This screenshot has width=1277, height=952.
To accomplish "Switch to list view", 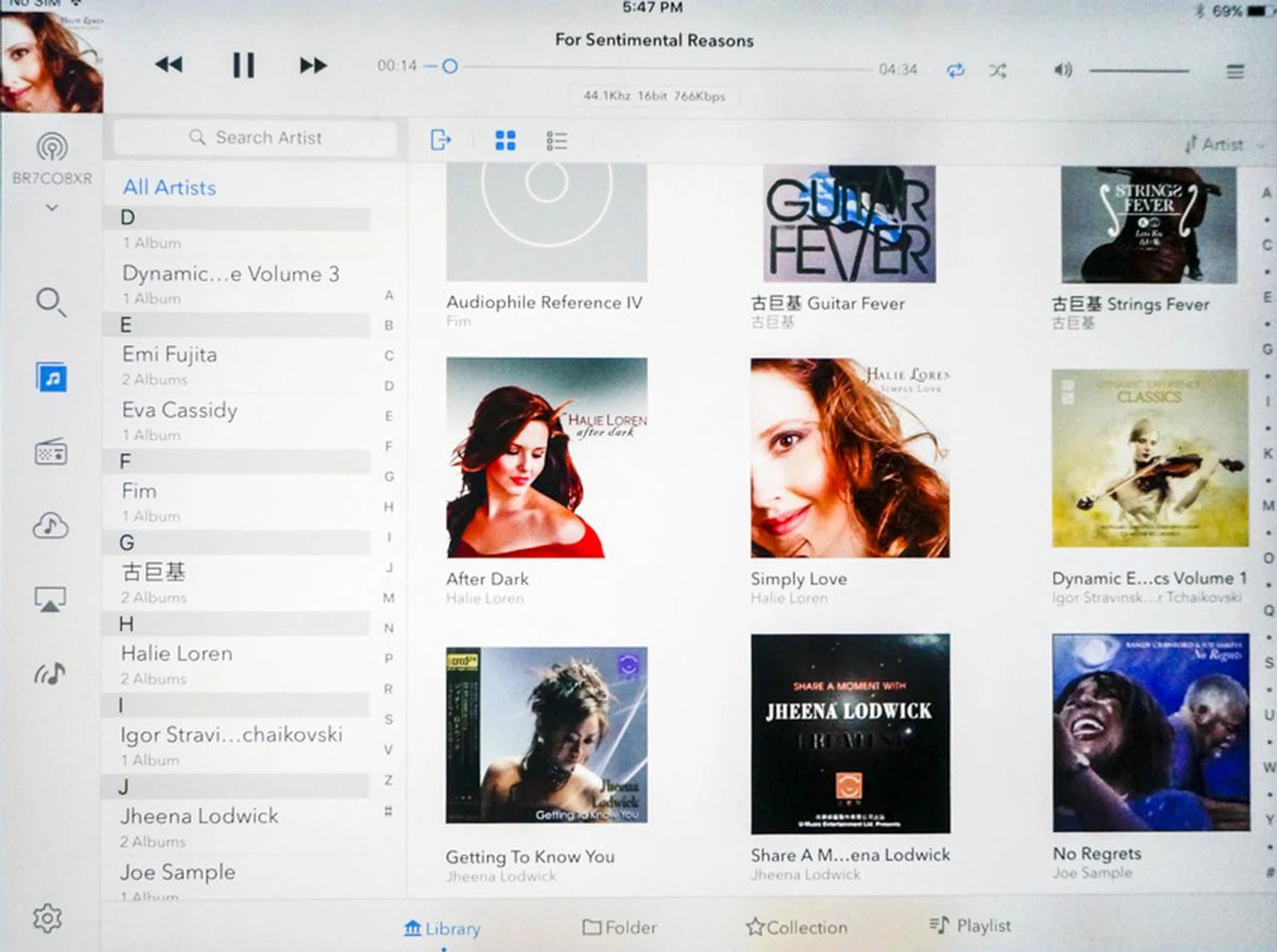I will pyautogui.click(x=556, y=140).
